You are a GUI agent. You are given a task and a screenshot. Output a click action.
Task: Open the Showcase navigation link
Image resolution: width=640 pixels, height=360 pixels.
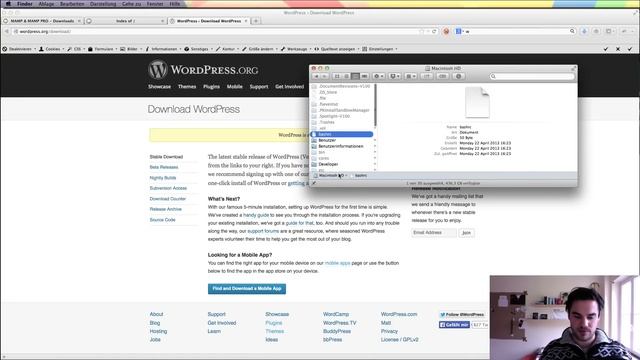coord(159,87)
